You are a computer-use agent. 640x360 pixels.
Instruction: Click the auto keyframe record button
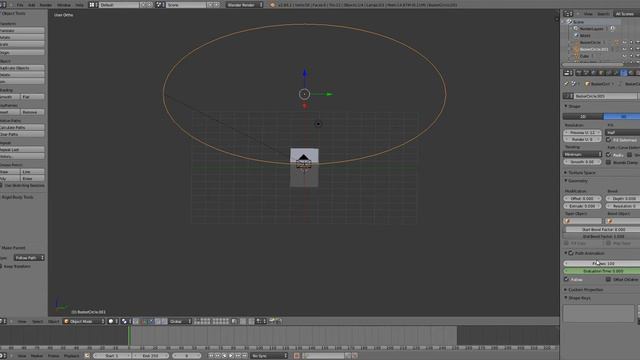click(x=297, y=356)
